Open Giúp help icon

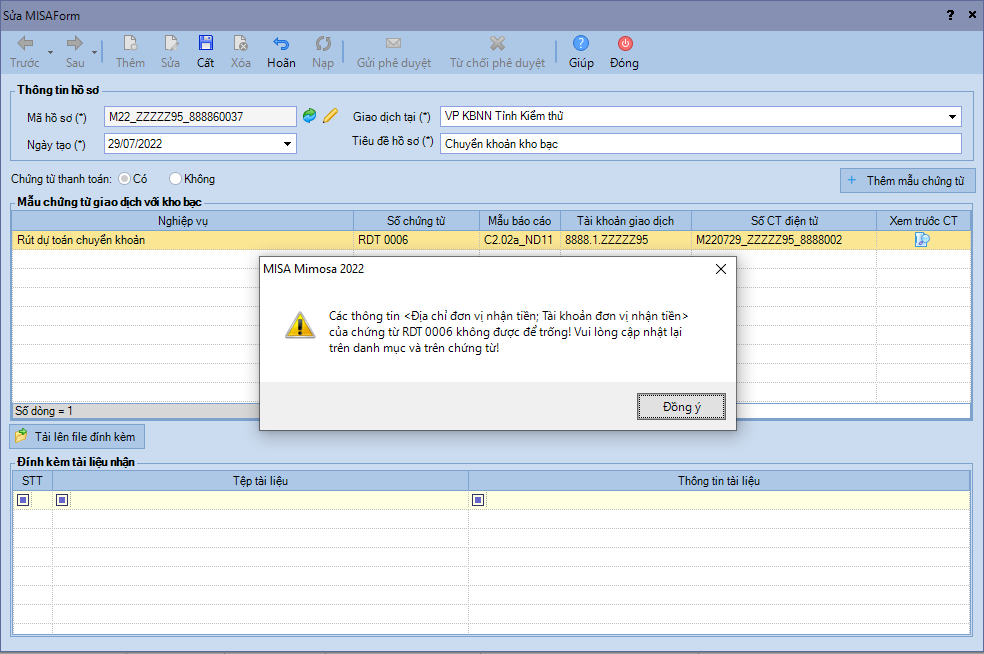(581, 44)
